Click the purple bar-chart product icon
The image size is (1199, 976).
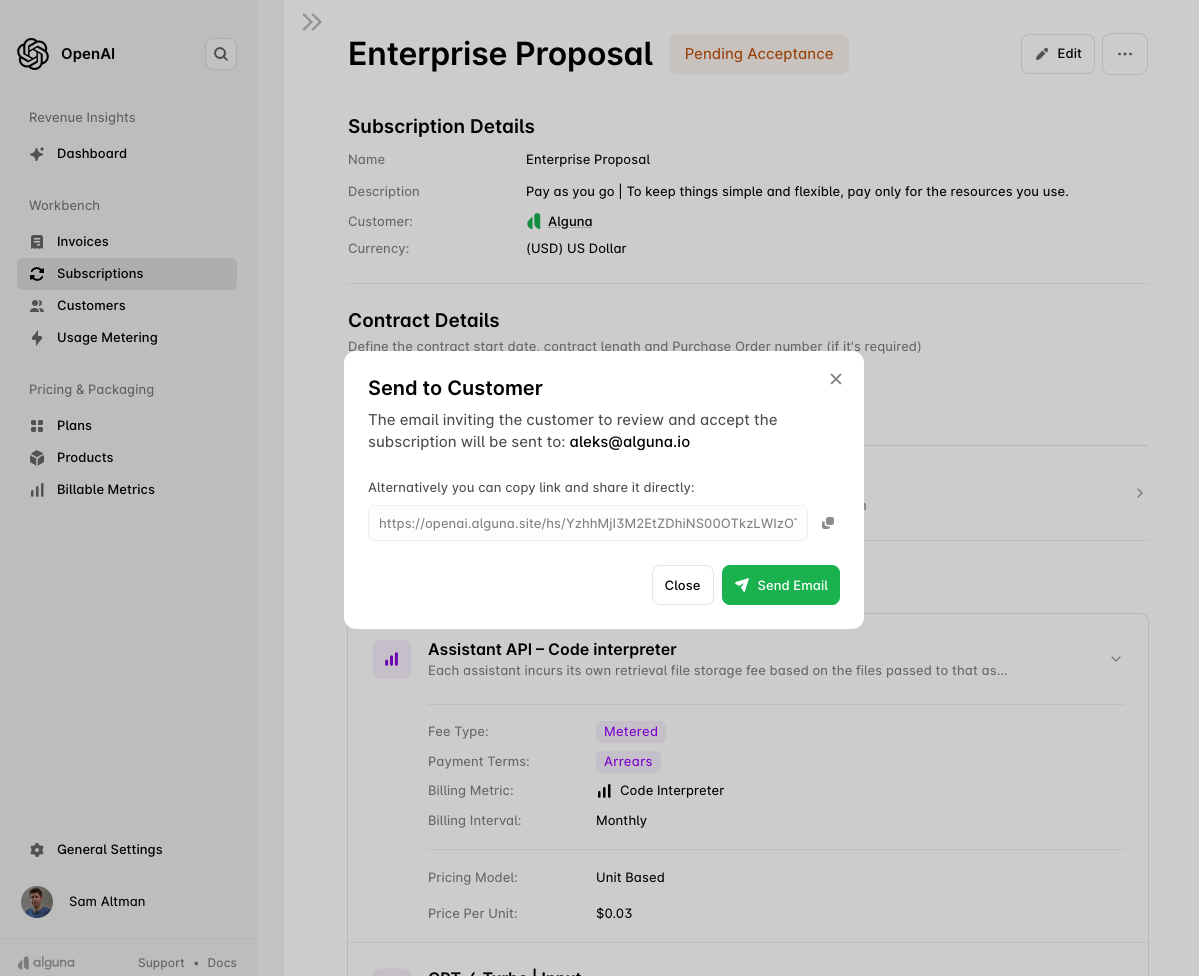[392, 659]
